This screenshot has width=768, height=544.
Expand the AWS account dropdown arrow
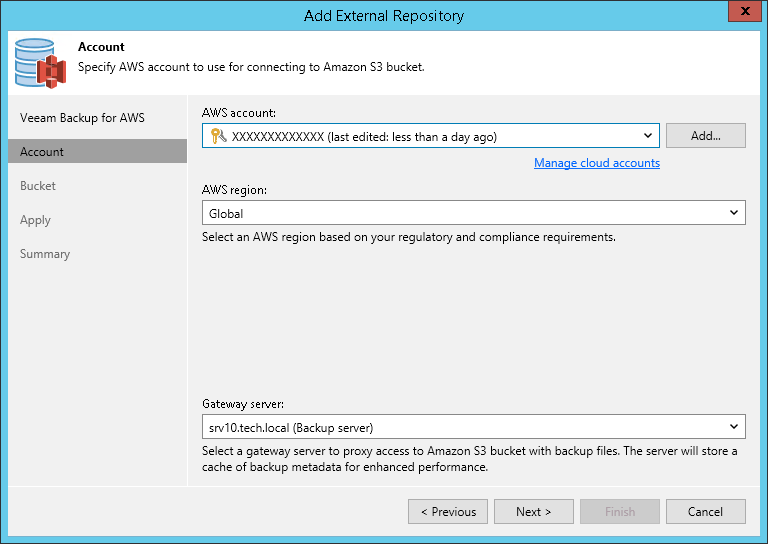[x=648, y=136]
